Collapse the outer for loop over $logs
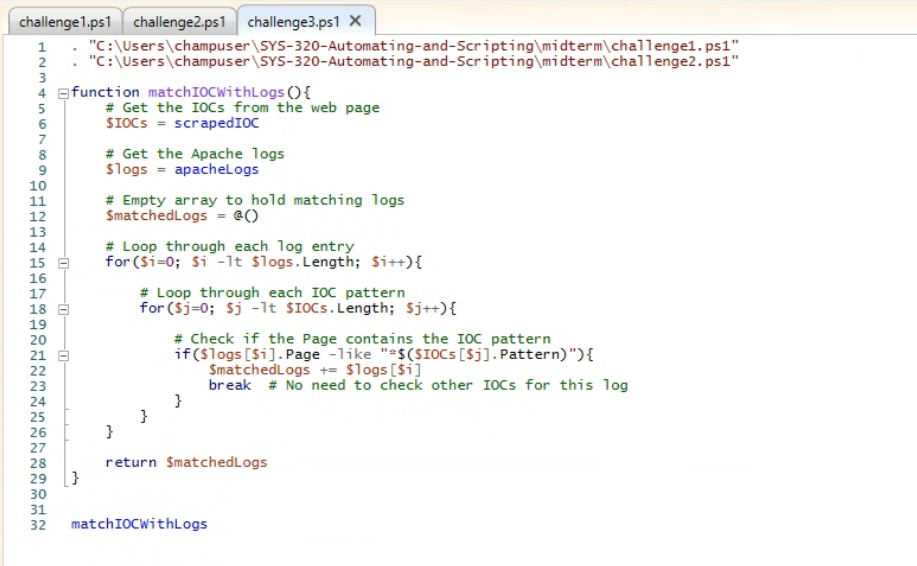The height and width of the screenshot is (566, 917). tap(64, 263)
